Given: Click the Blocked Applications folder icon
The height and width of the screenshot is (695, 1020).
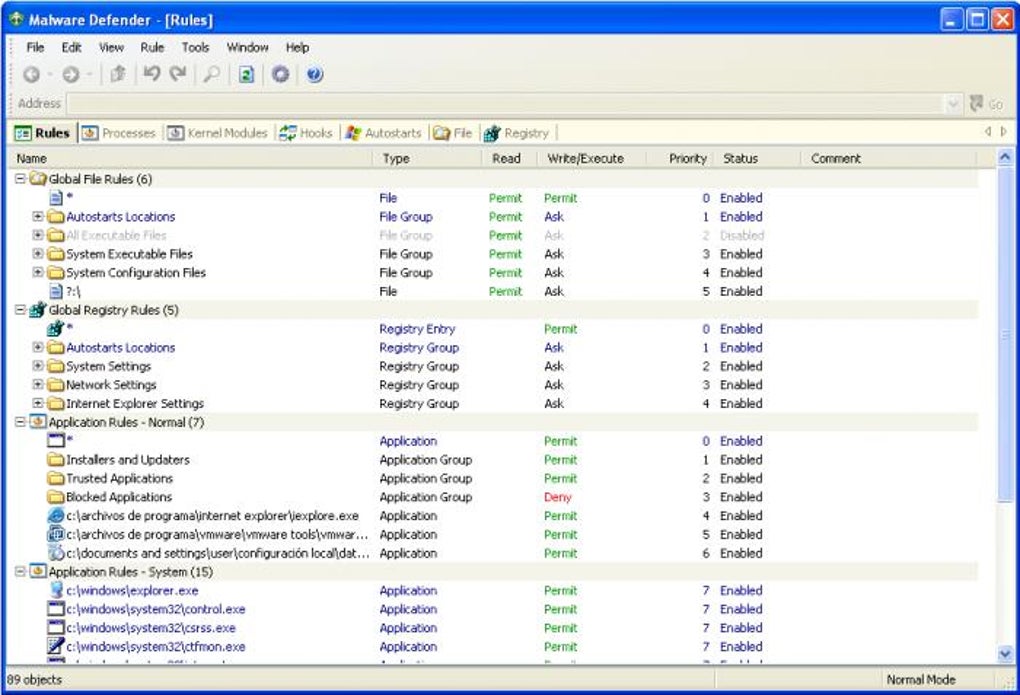Looking at the screenshot, I should (56, 497).
